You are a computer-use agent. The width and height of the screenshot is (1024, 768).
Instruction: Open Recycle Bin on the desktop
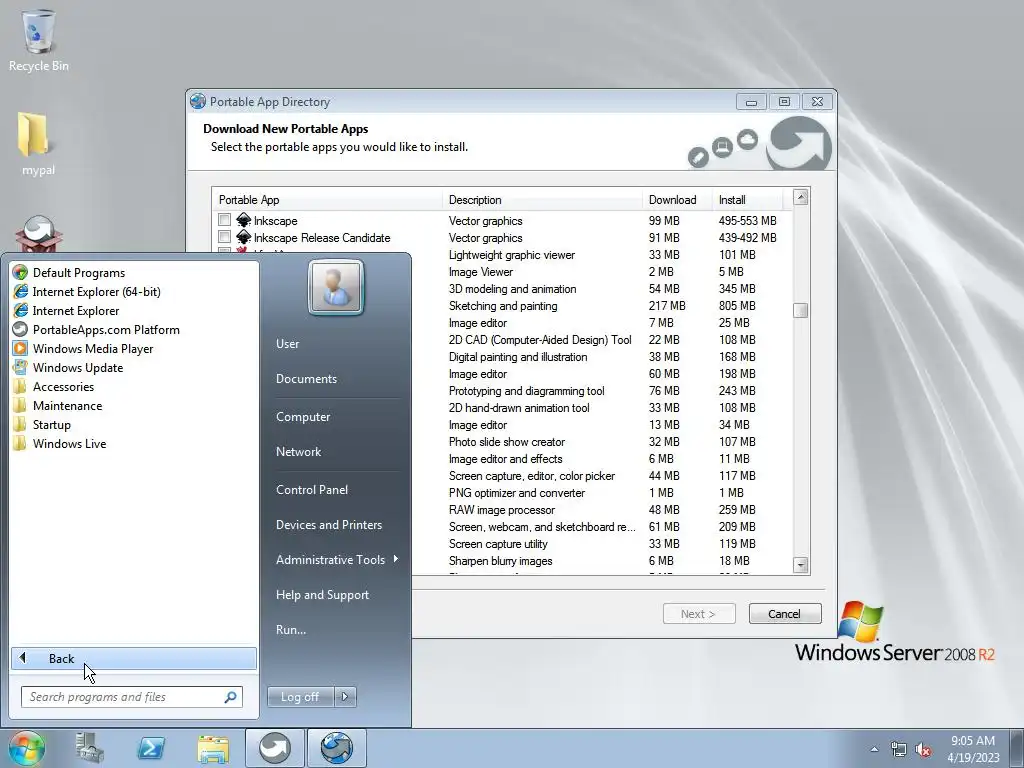point(39,40)
